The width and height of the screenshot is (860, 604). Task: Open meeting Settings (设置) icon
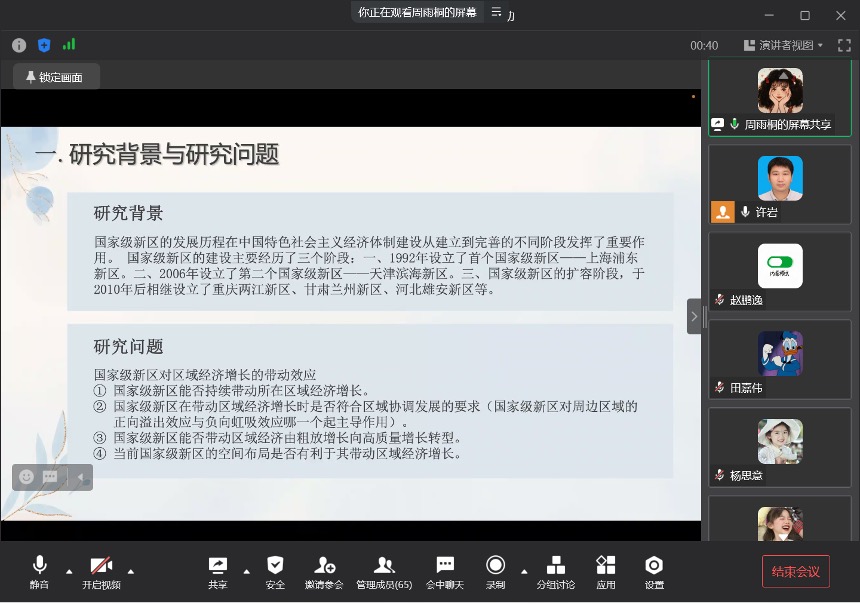click(654, 571)
